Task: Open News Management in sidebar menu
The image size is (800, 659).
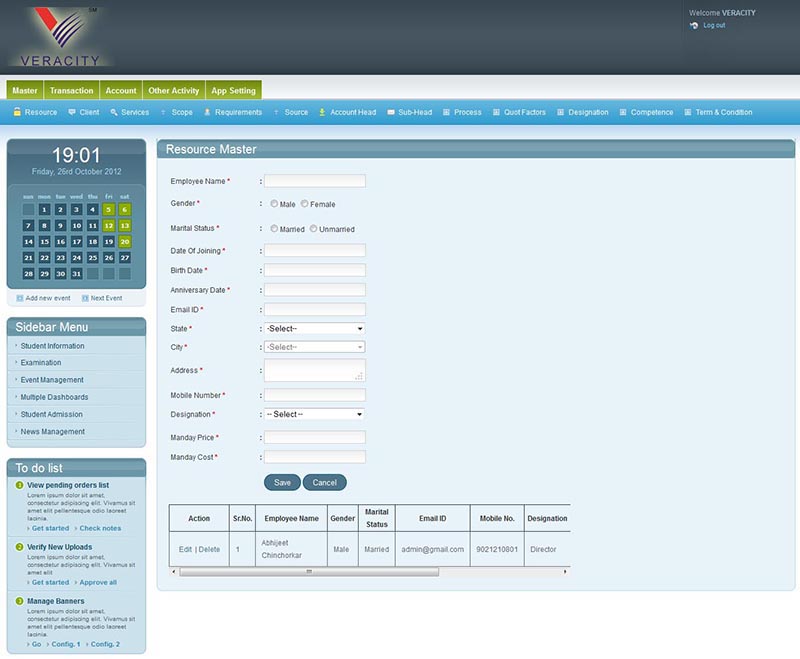Action: click(53, 432)
